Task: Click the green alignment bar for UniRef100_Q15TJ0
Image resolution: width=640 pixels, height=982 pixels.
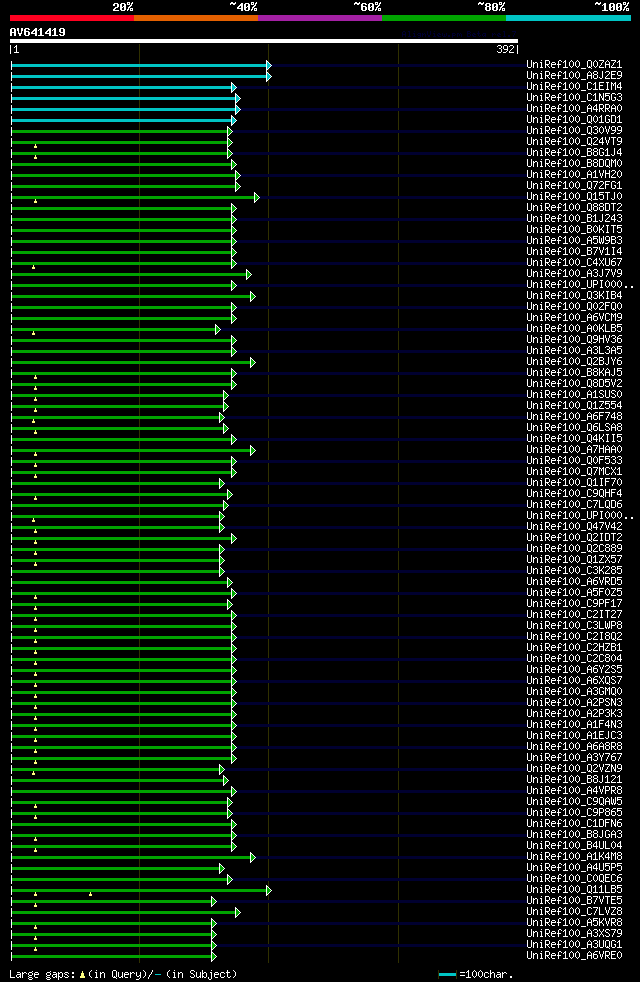Action: [133, 197]
